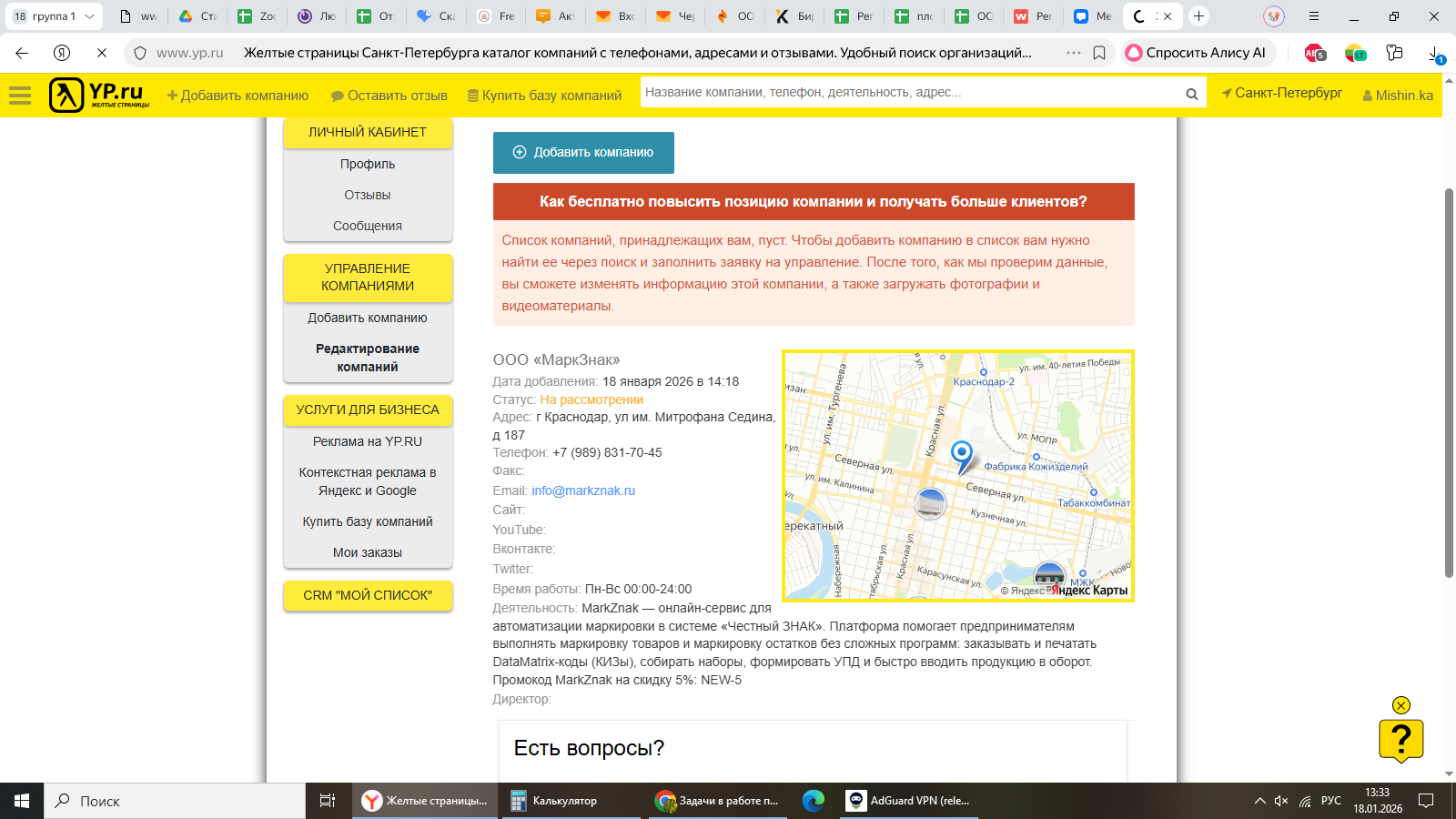Open Task View on taskbar
1456x819 pixels.
coord(328,801)
